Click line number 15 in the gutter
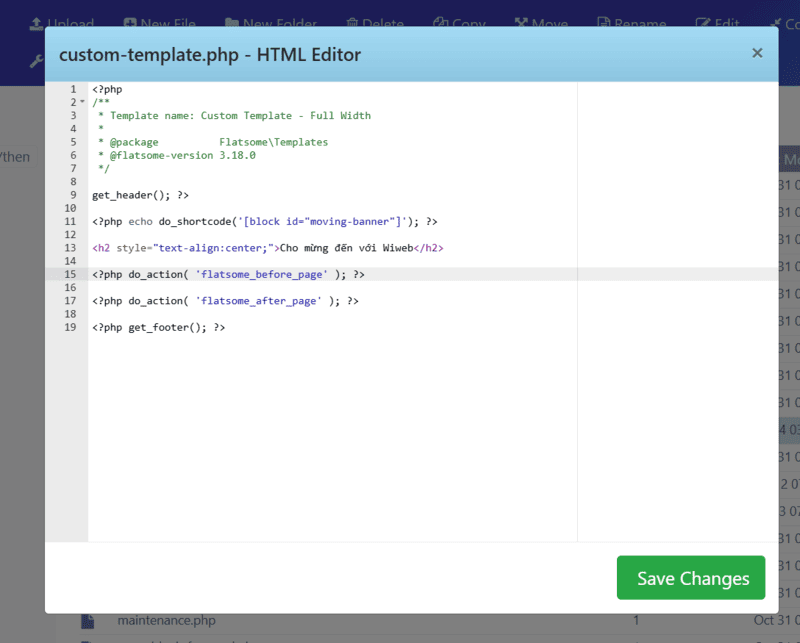 (70, 274)
